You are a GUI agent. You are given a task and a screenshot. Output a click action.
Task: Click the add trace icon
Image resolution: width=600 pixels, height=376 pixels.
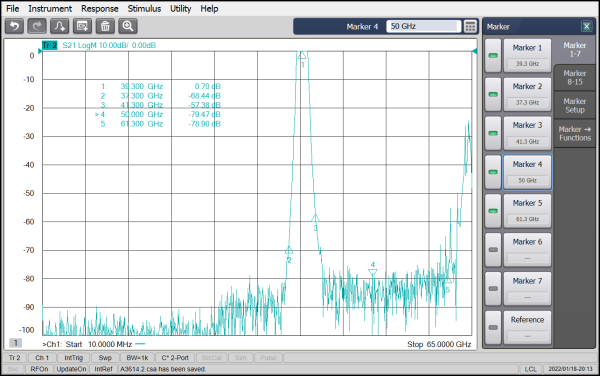[x=60, y=26]
